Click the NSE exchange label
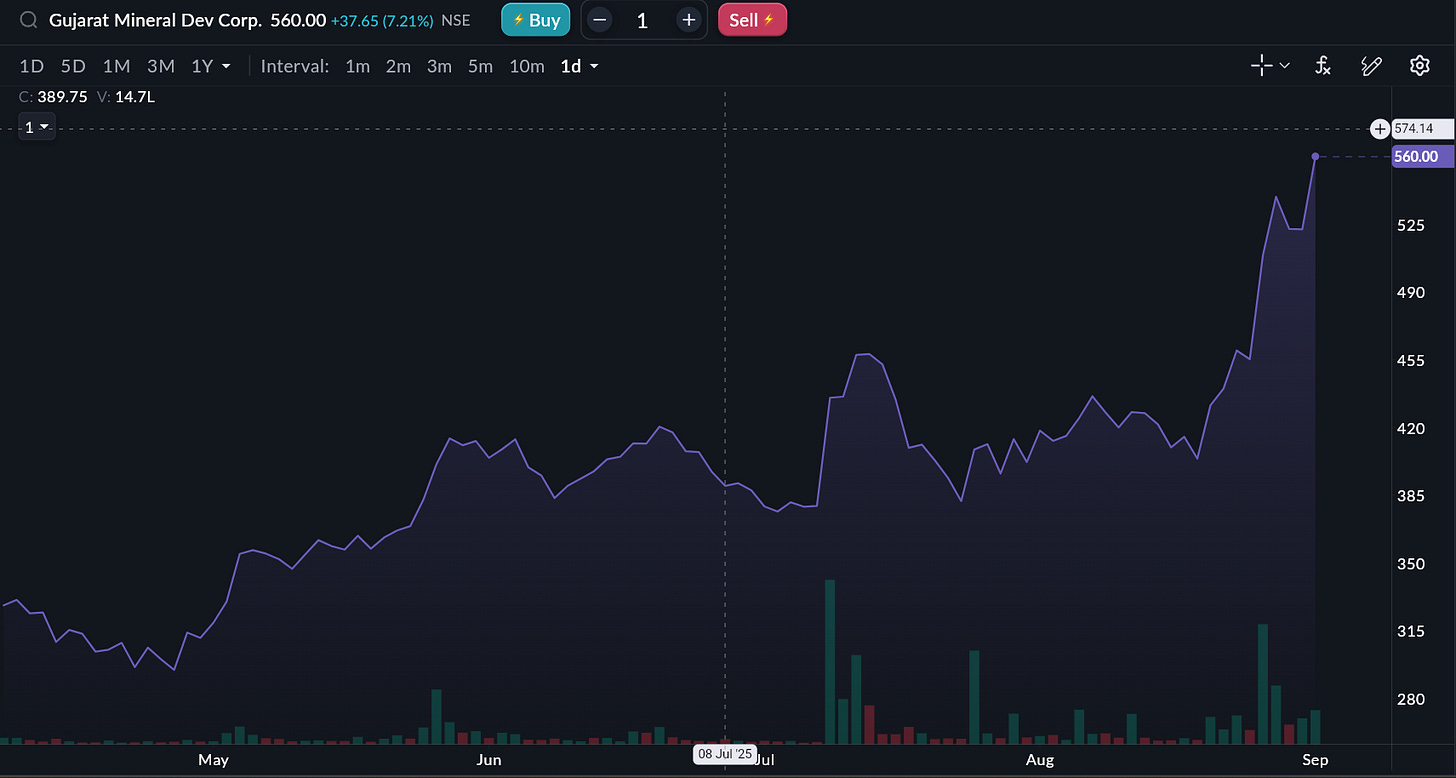Image resolution: width=1456 pixels, height=778 pixels. coord(456,20)
